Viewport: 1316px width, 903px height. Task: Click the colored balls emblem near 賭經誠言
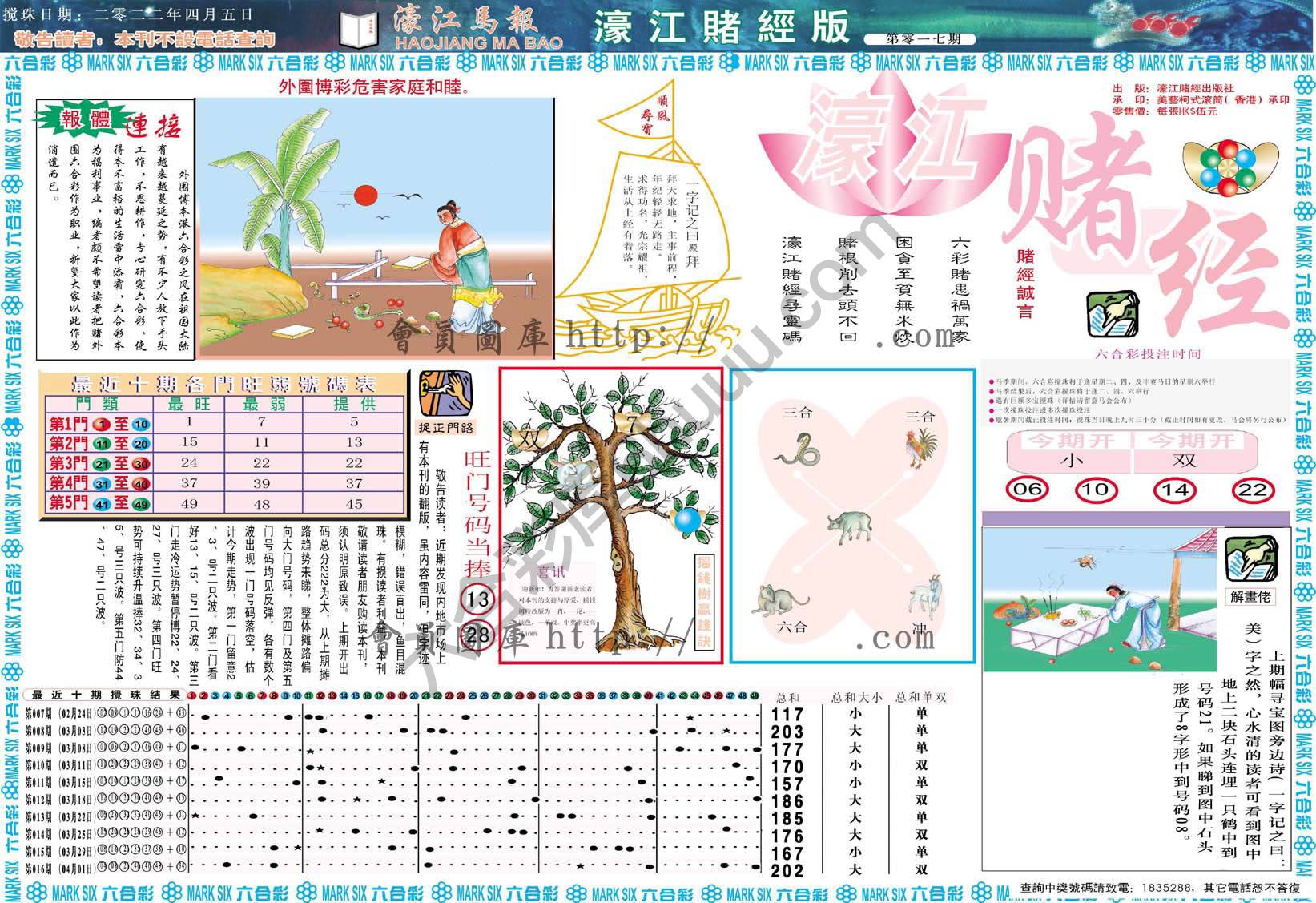coord(1228,167)
